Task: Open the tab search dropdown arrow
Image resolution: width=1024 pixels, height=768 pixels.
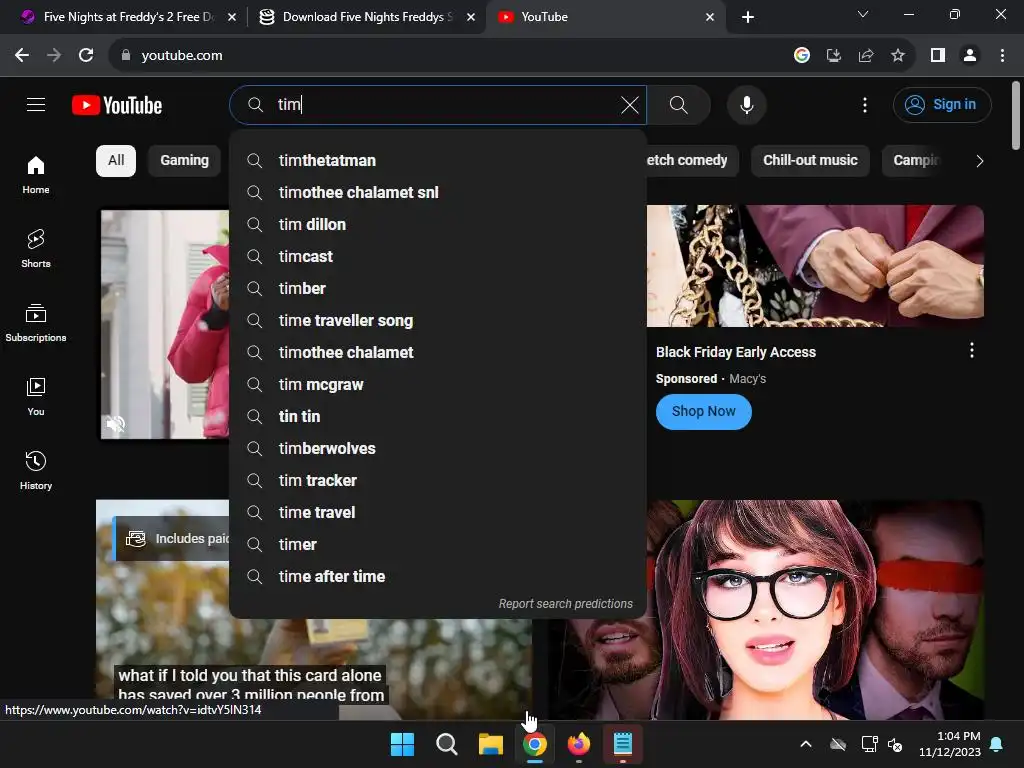Action: (863, 14)
